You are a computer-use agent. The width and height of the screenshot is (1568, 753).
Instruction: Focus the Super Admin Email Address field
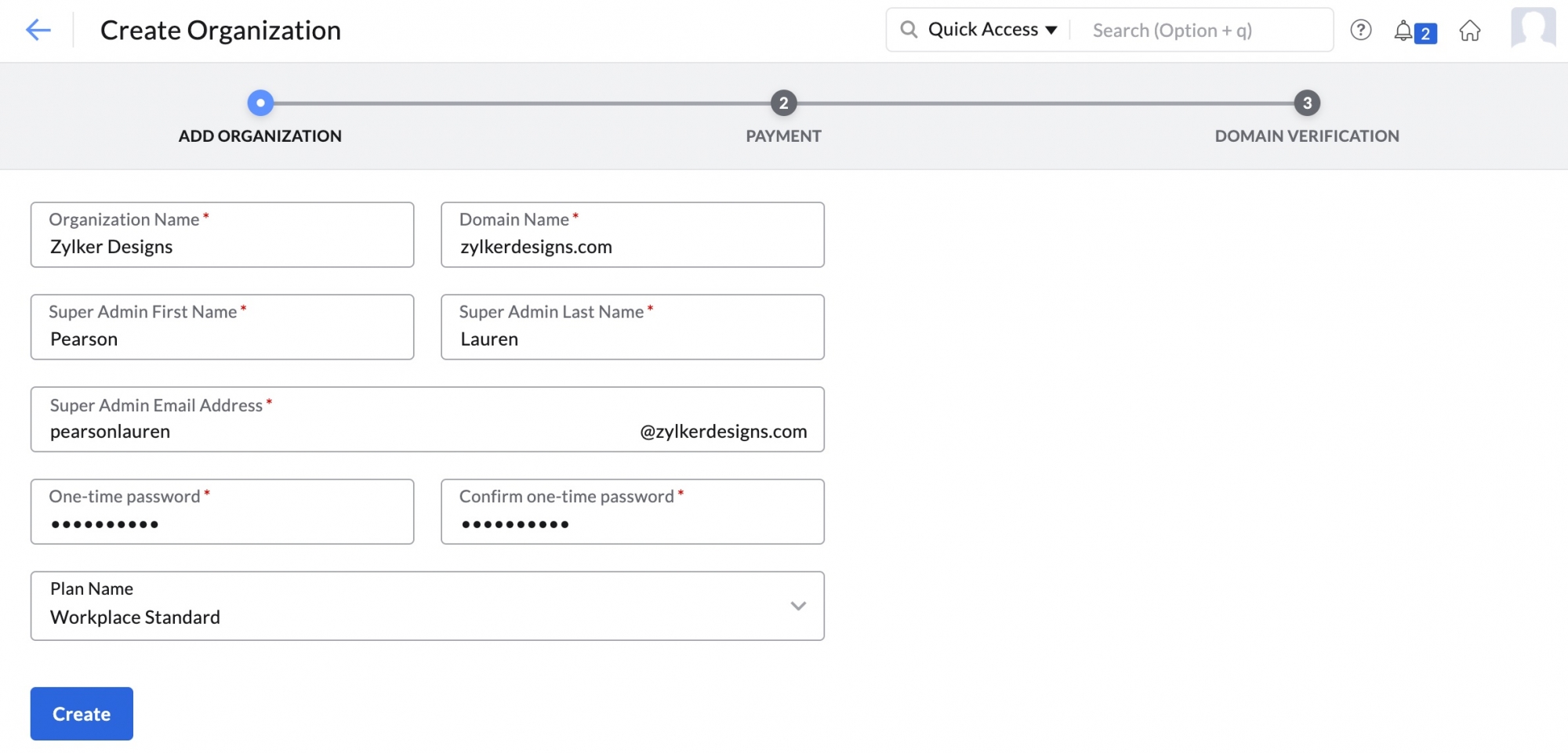337,432
